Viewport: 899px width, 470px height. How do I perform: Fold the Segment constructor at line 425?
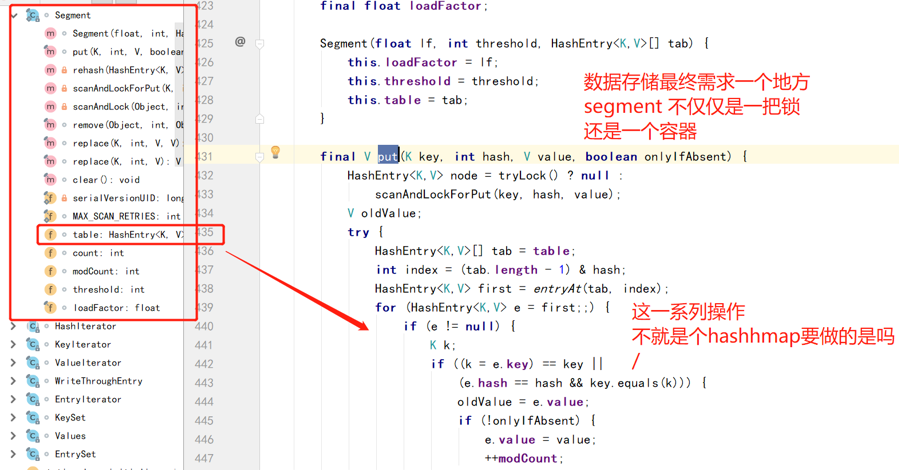tap(260, 43)
